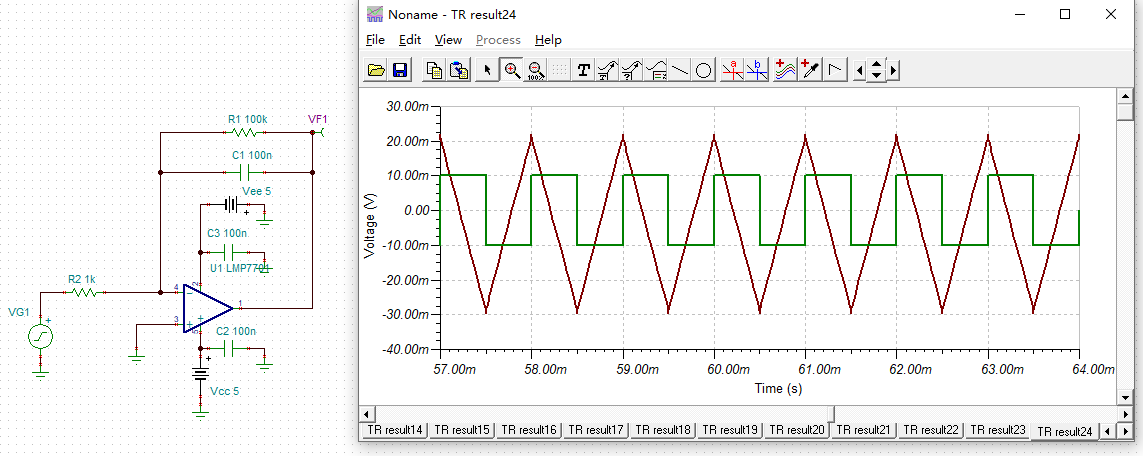
Task: Add auto label to curve tool
Action: (x=607, y=70)
